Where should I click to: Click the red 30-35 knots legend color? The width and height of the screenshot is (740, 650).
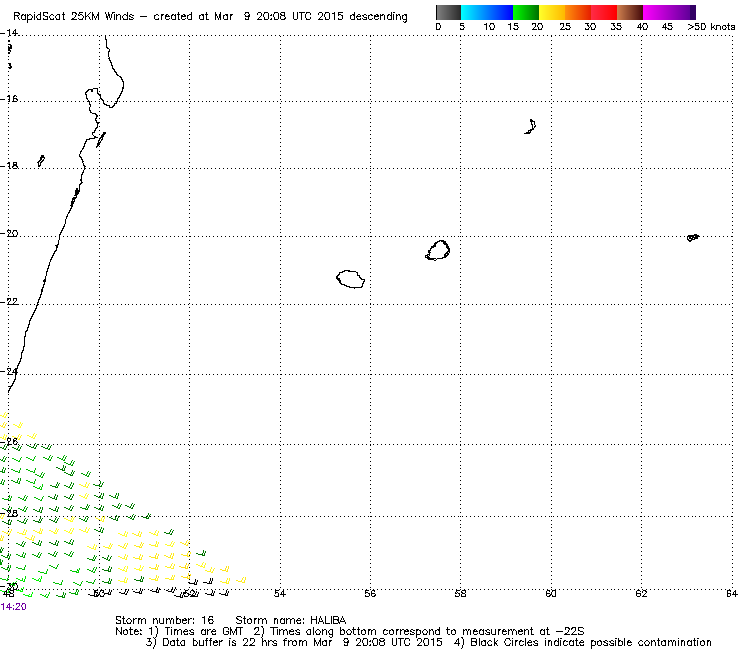[604, 12]
